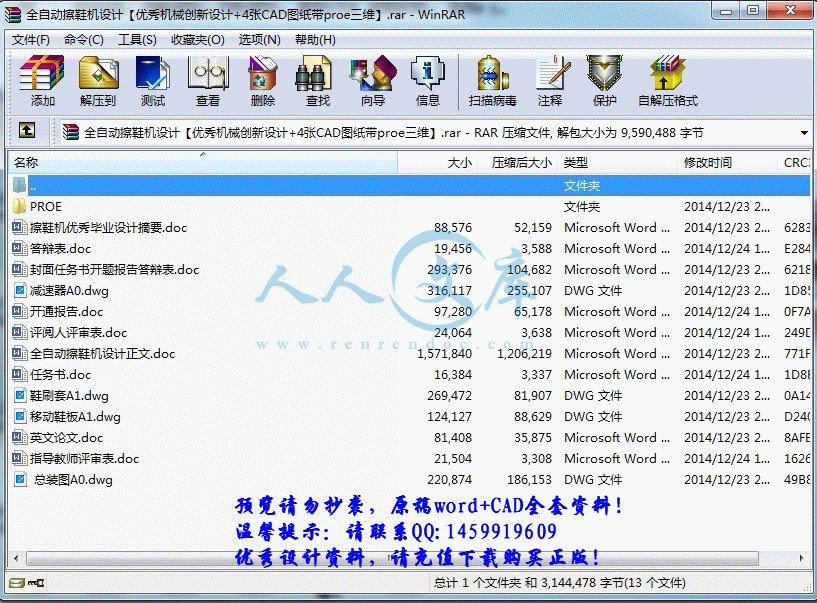
Task: Select file 评阅人评审表.doc
Action: (x=78, y=333)
